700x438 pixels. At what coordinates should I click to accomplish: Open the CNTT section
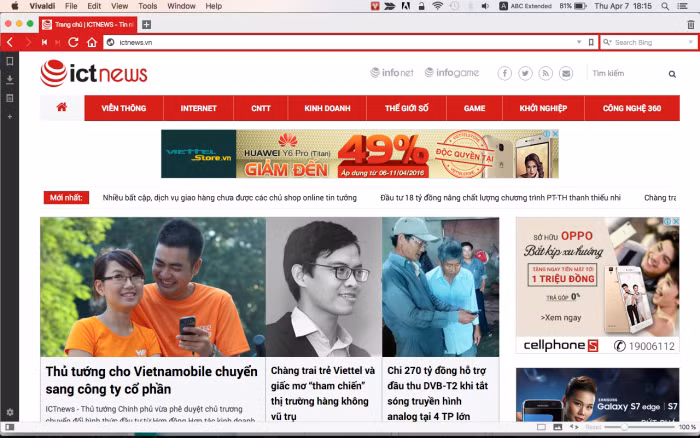(261, 108)
